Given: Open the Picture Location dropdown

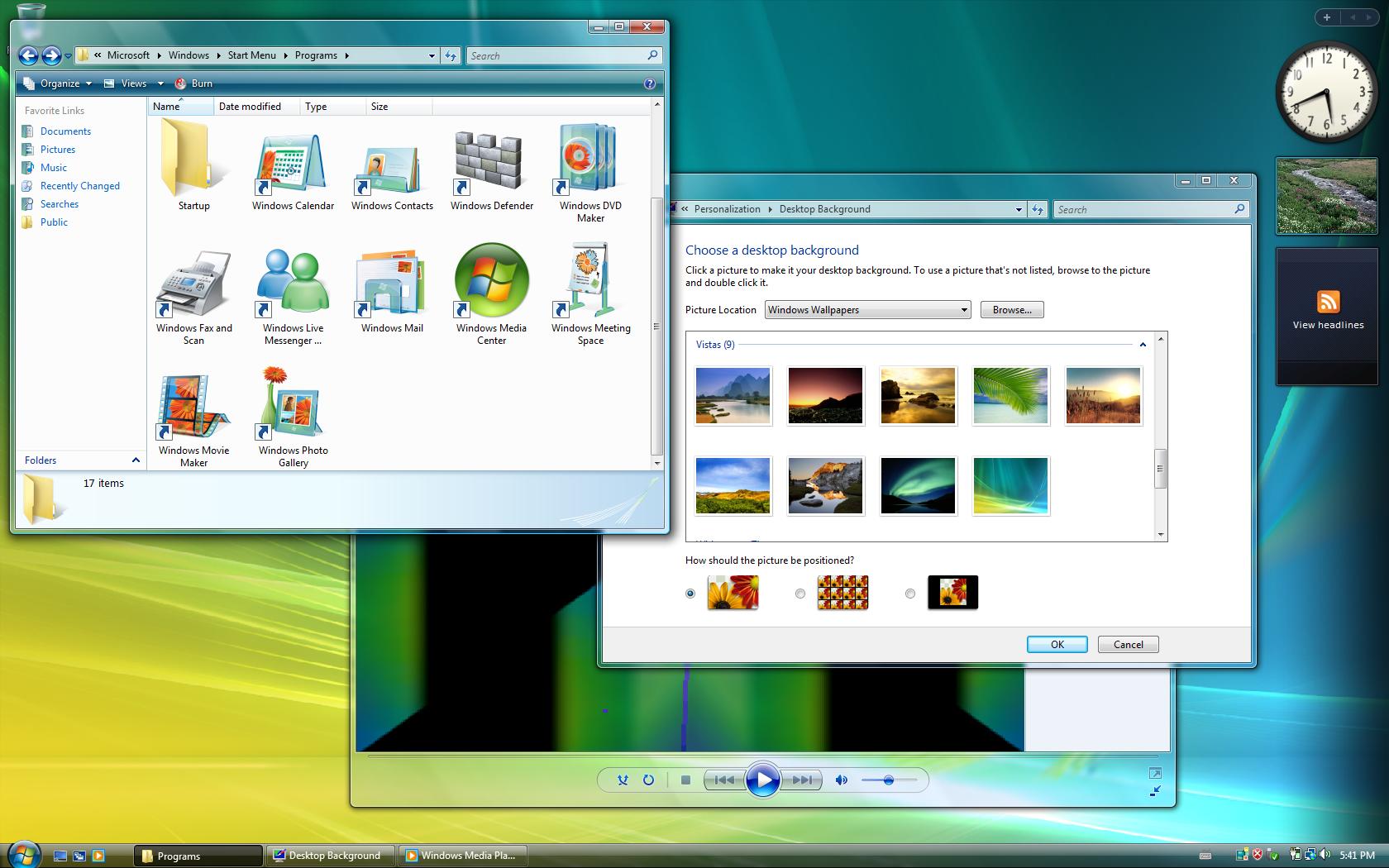Looking at the screenshot, I should [x=867, y=310].
